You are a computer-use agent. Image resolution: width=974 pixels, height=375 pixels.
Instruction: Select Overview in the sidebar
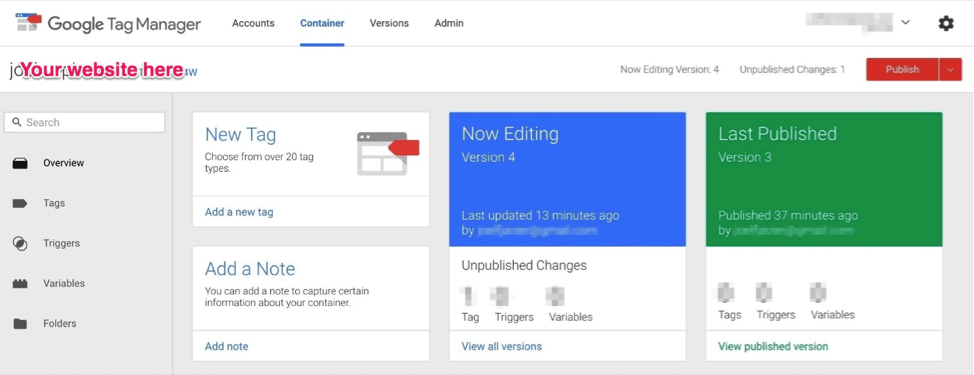coord(63,163)
